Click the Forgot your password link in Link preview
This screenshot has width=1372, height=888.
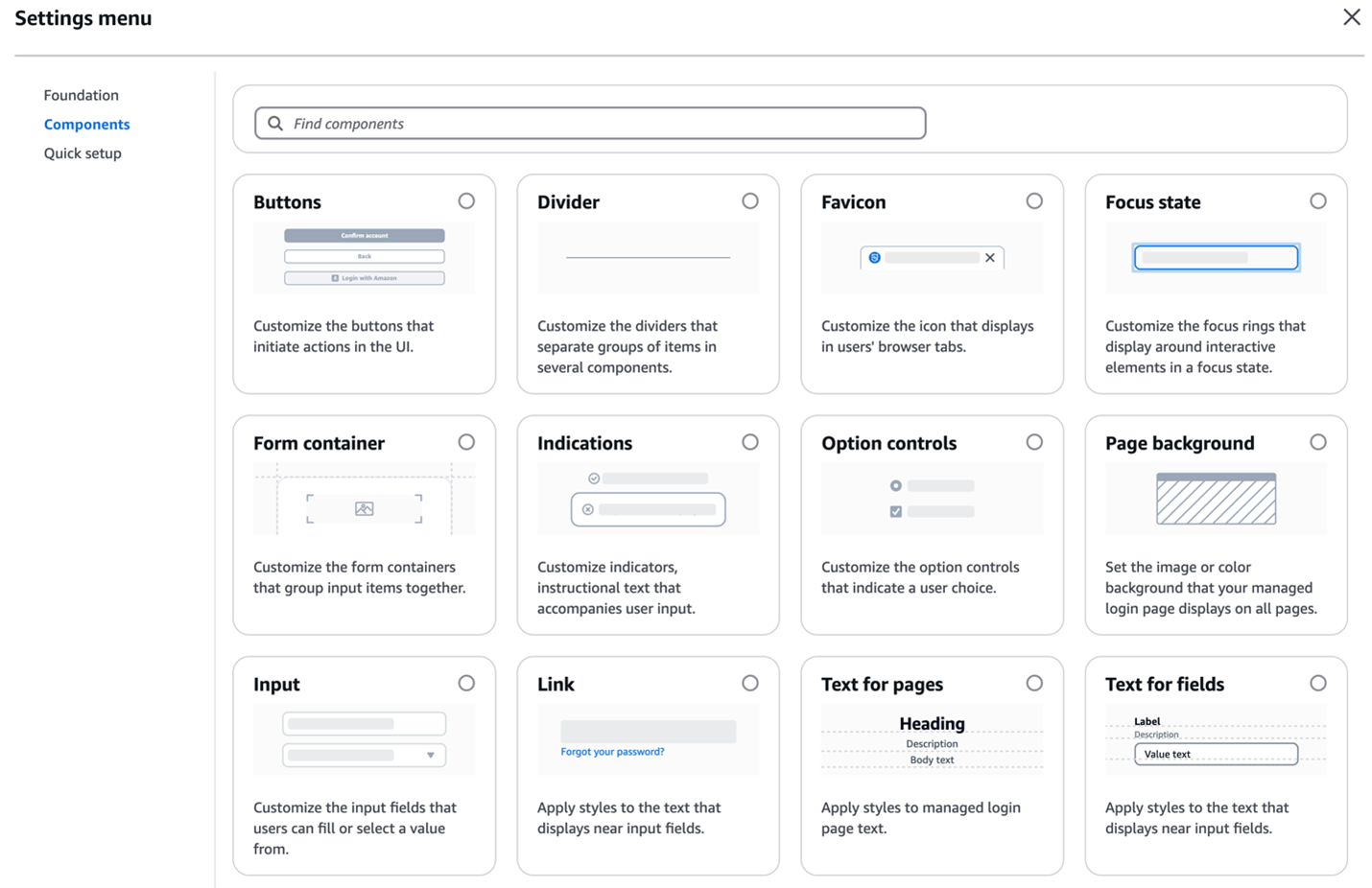pyautogui.click(x=611, y=753)
